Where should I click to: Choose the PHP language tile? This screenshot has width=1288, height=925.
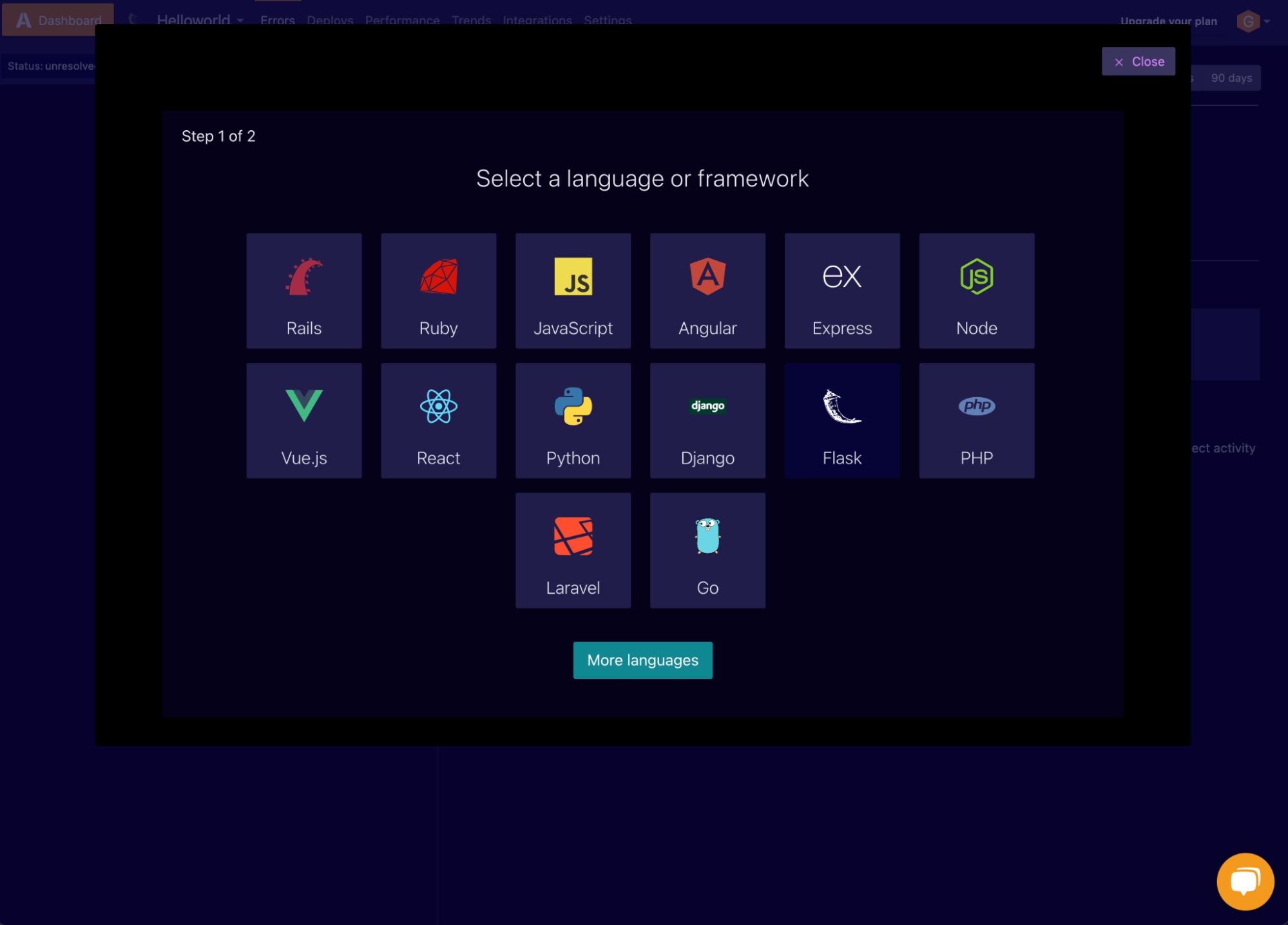(977, 420)
